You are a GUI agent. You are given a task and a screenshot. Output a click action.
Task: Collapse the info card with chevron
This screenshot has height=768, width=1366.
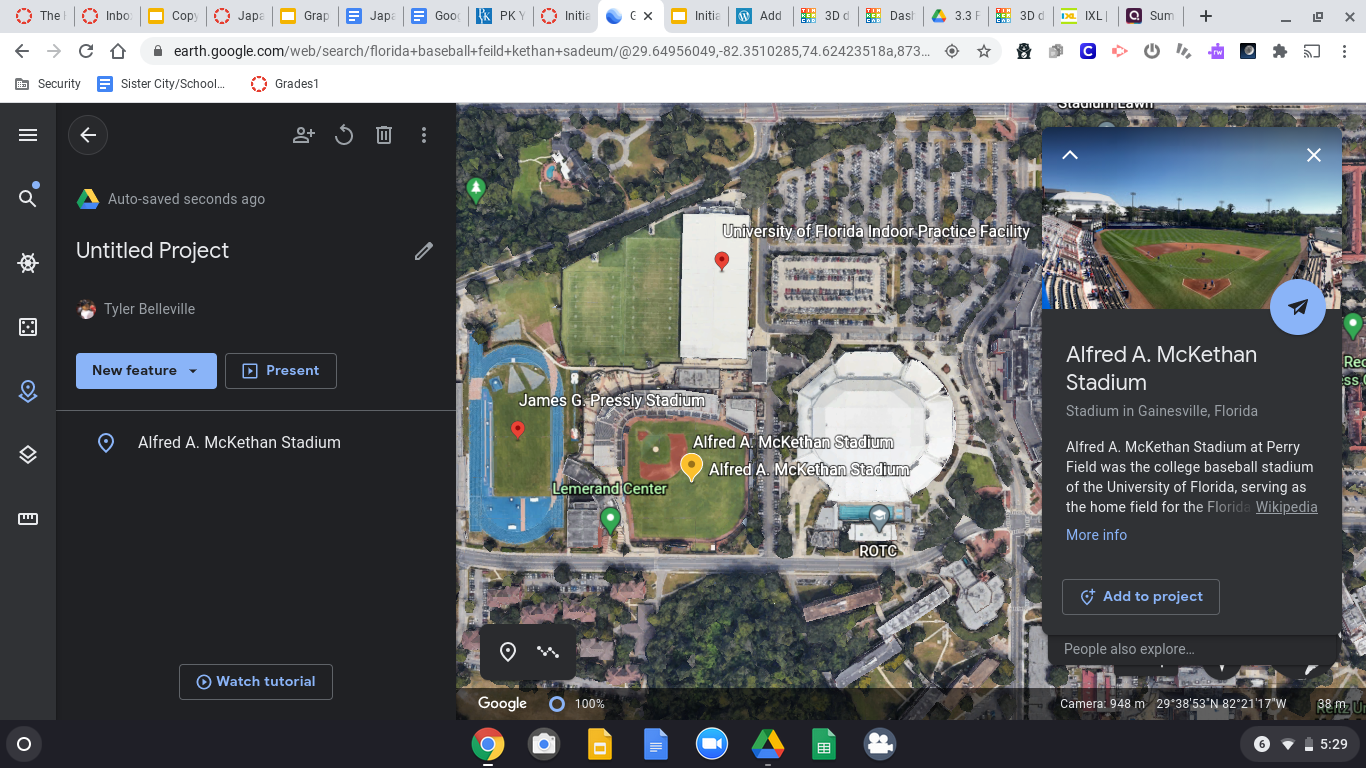point(1070,155)
